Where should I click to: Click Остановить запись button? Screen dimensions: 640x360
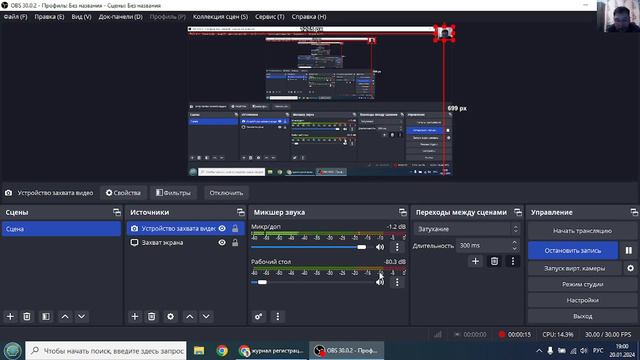[x=573, y=251]
